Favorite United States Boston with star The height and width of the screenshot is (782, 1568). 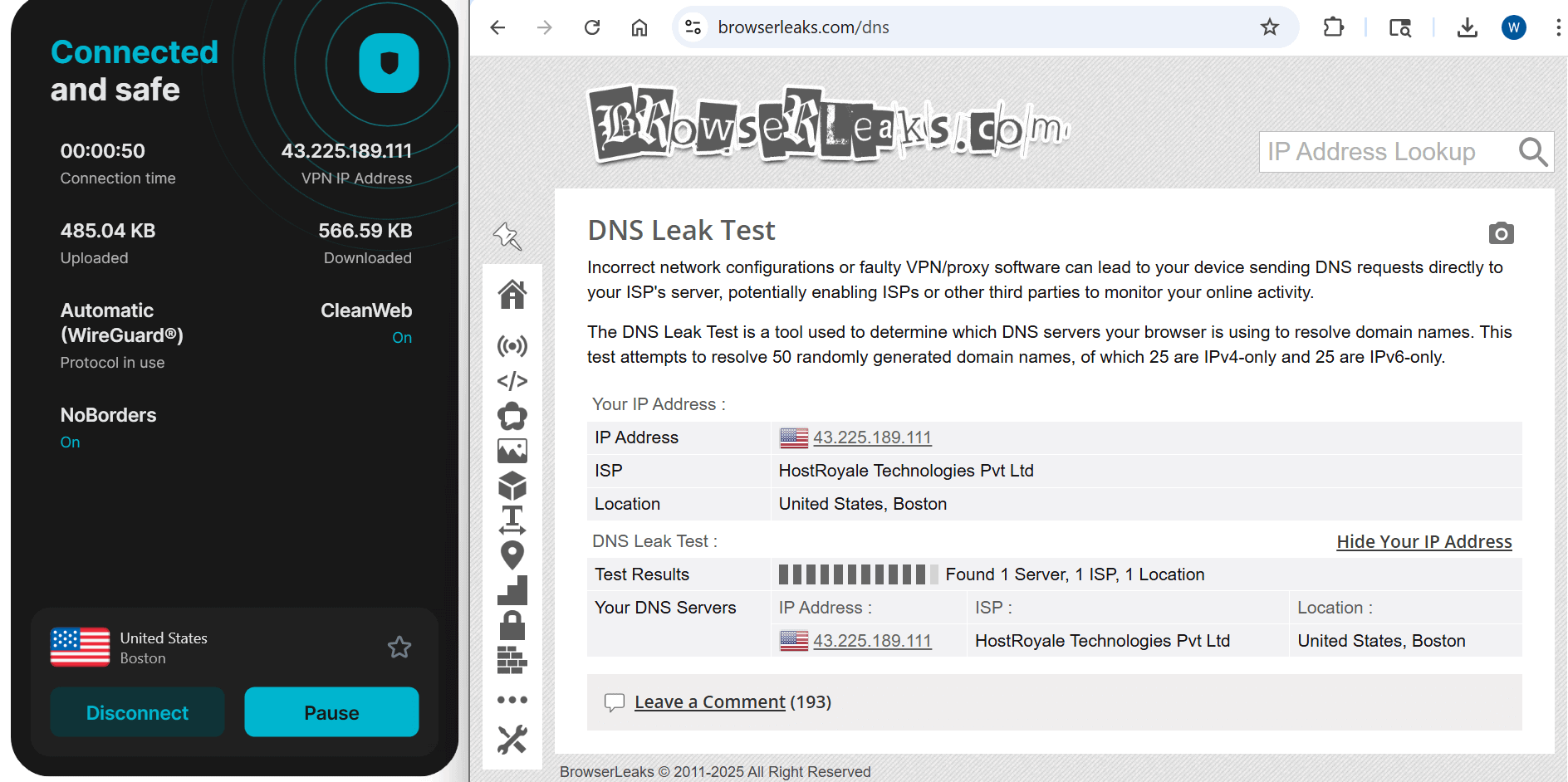pyautogui.click(x=399, y=648)
